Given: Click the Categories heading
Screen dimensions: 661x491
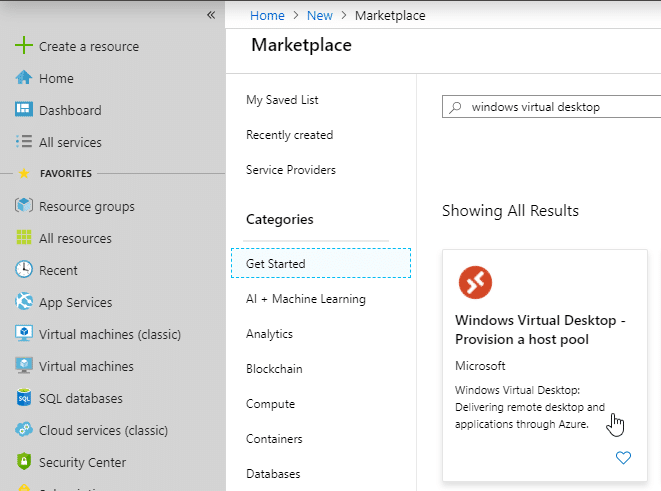Looking at the screenshot, I should (279, 219).
